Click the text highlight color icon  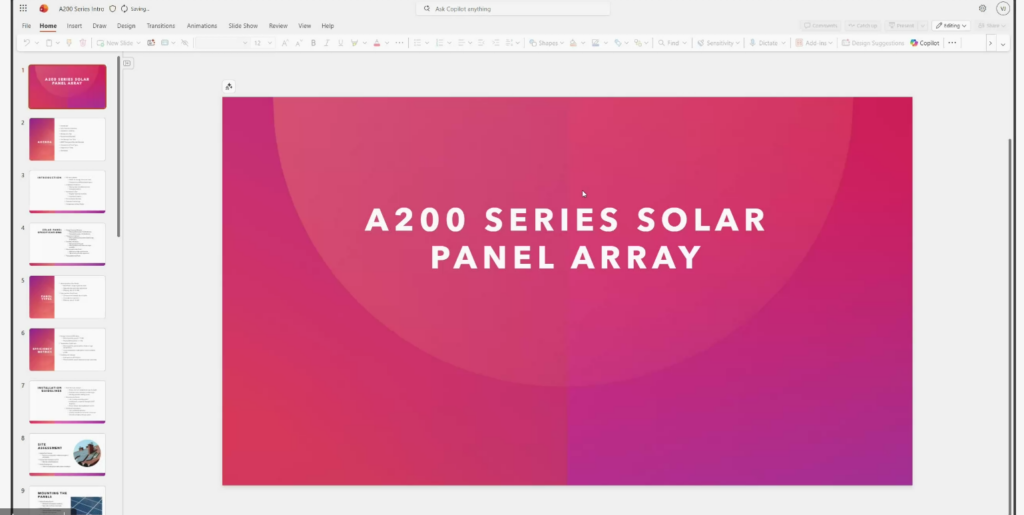[355, 43]
